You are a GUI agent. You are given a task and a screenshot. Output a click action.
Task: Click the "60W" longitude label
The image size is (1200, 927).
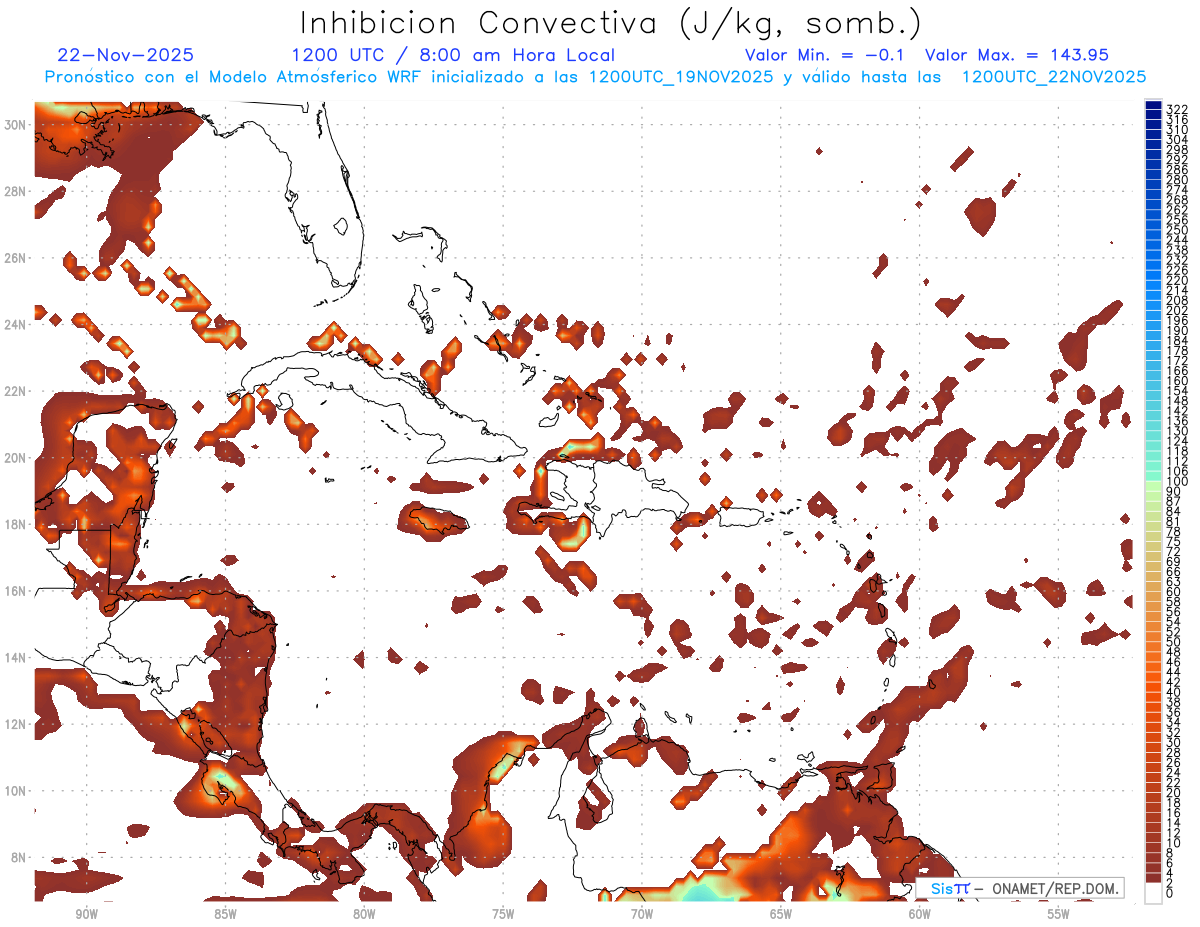tap(920, 914)
